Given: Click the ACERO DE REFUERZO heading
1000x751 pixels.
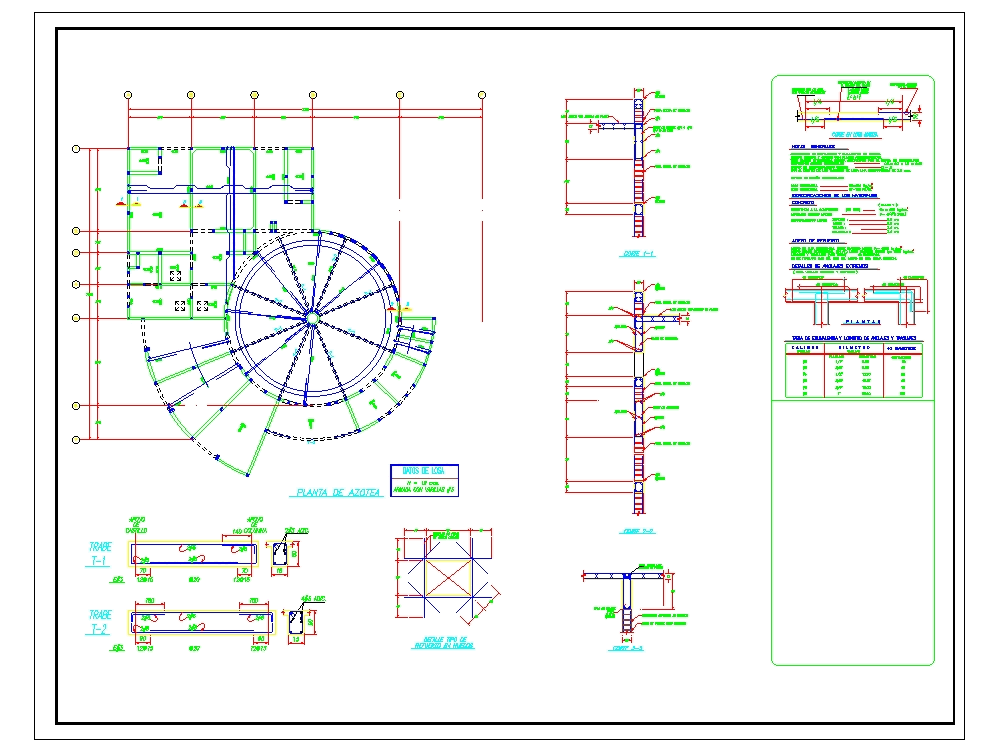Looking at the screenshot, I should (x=817, y=240).
